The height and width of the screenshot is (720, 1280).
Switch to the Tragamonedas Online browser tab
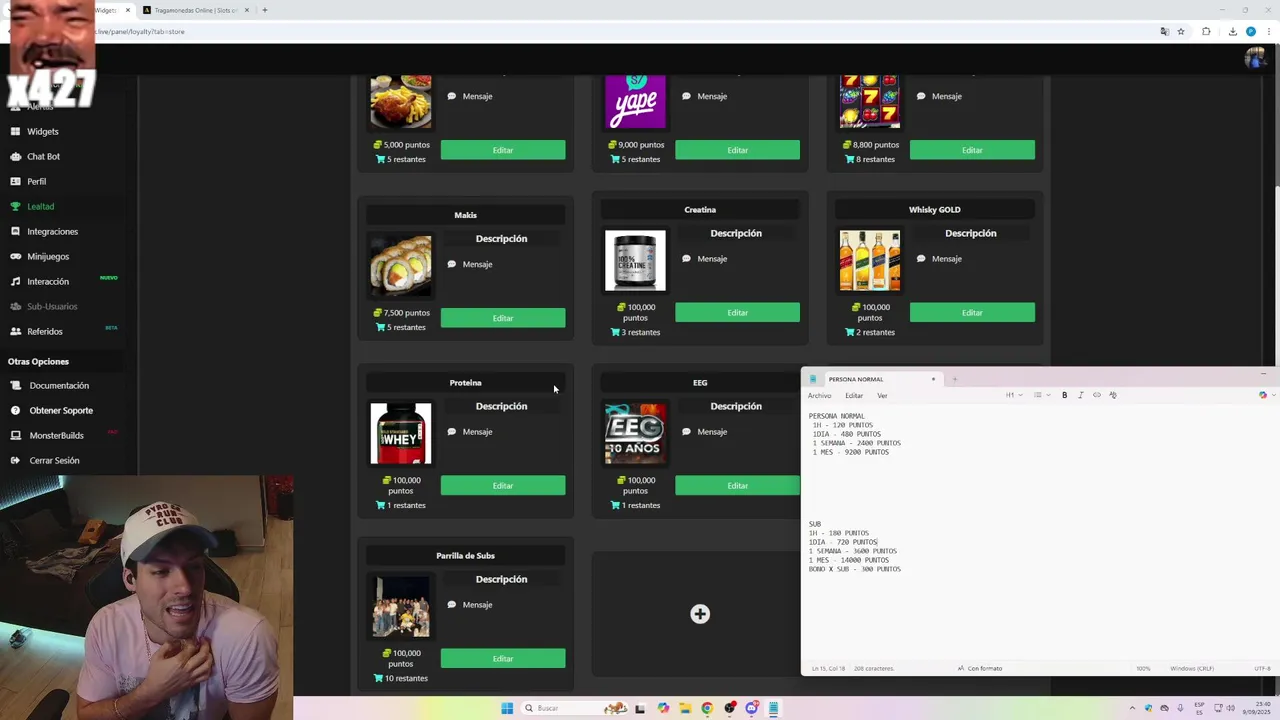[x=196, y=10]
